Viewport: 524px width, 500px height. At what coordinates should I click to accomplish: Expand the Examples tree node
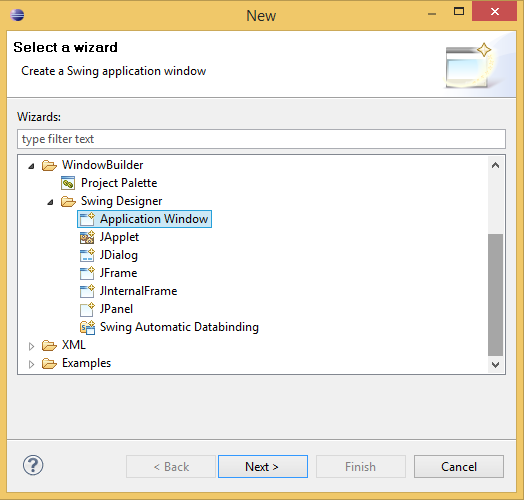pos(31,364)
